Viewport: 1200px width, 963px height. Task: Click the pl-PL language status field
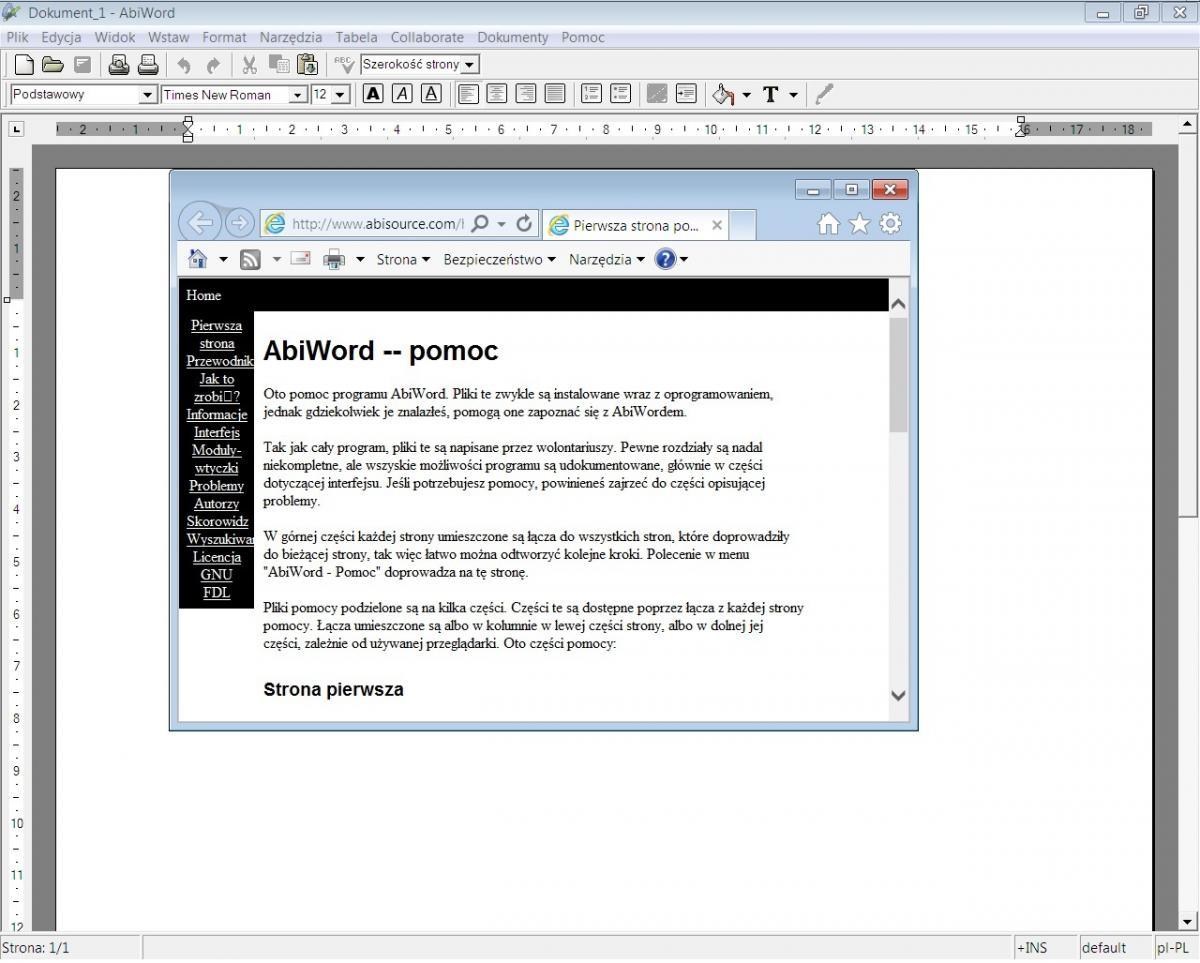click(1175, 948)
